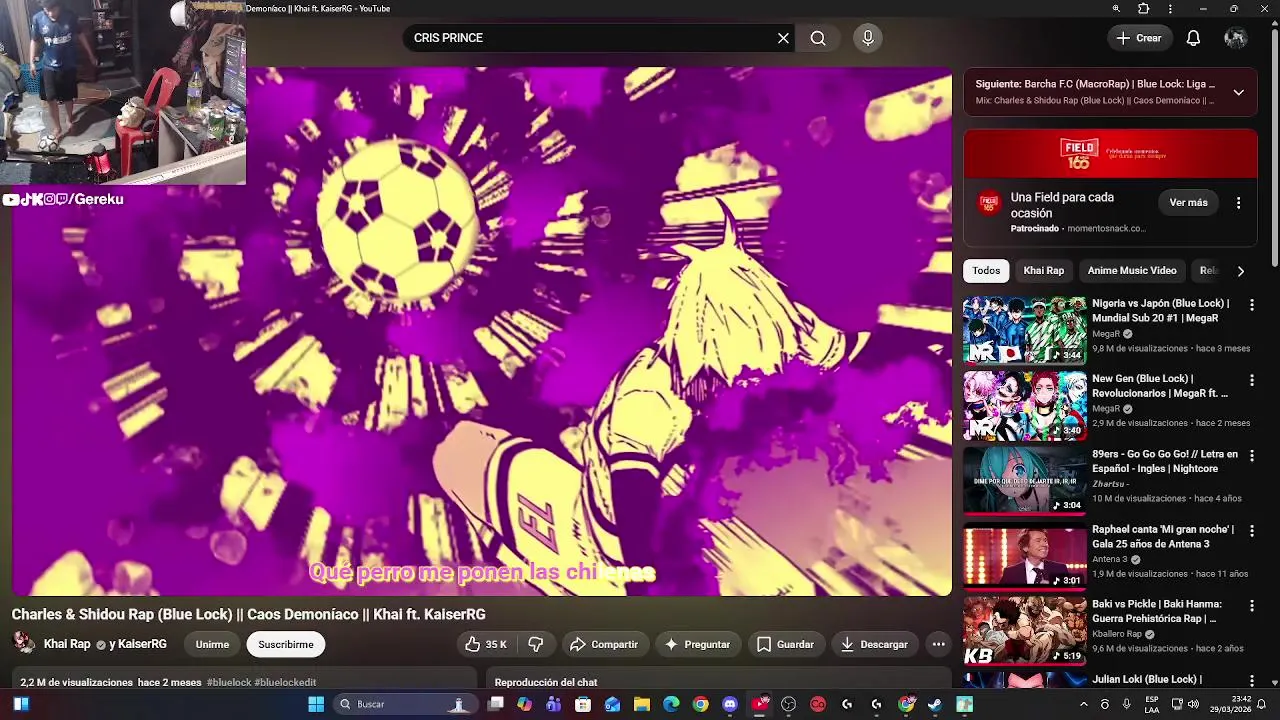Click the #bluelock hashtag link
Screen dimensions: 1280x720
[x=229, y=682]
